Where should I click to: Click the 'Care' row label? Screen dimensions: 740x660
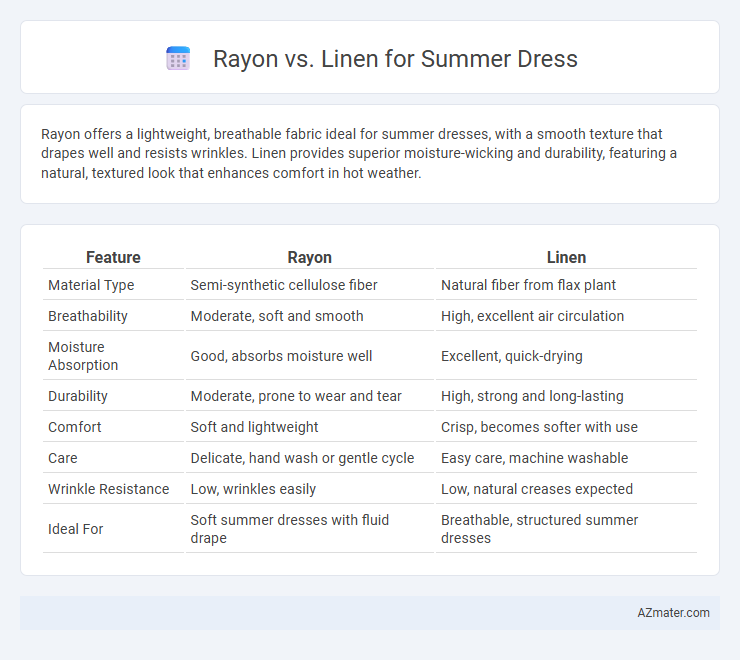[x=63, y=458]
